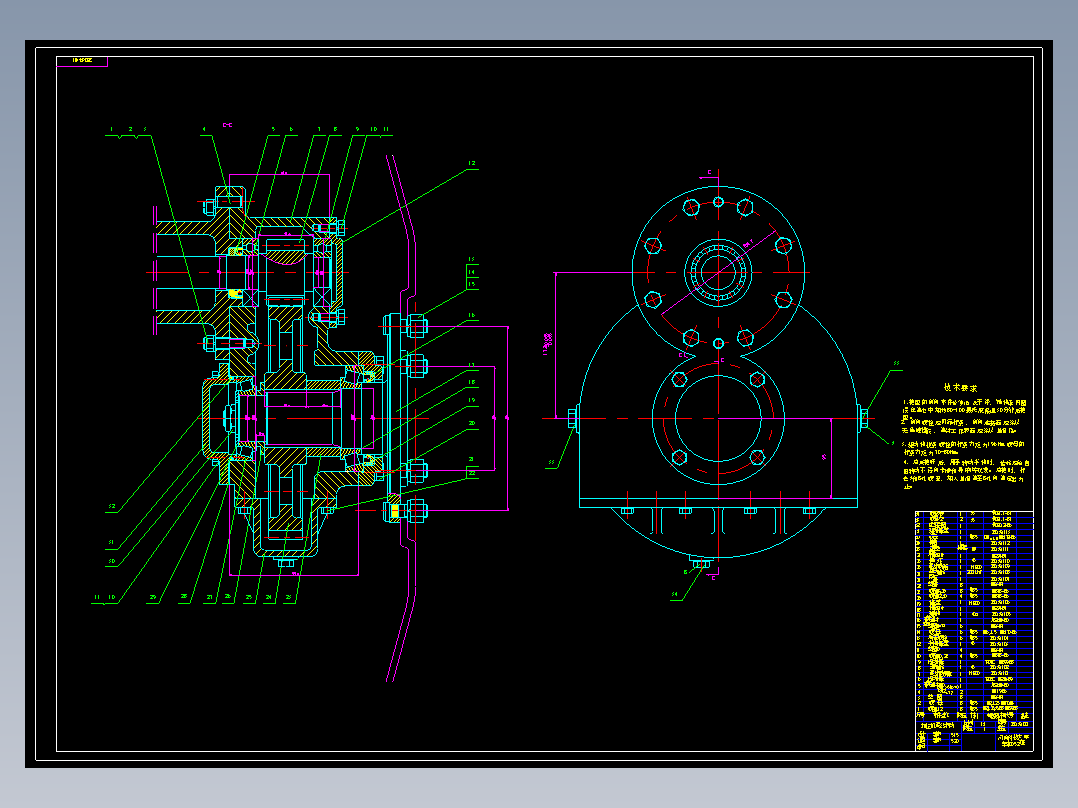Select balloon callout 12 near section view top
Screen dimensions: 1078x808
[471, 162]
